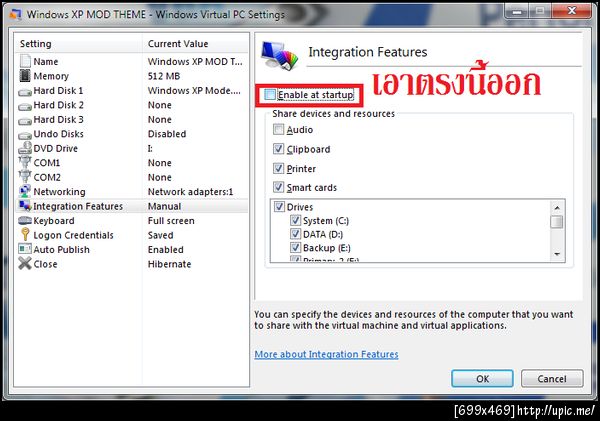Click the Undo Disks icon

[x=25, y=135]
